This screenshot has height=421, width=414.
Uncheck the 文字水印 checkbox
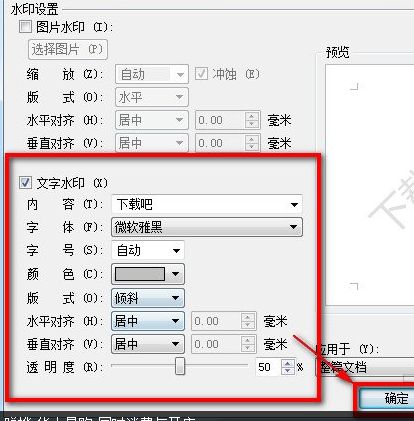pos(25,183)
